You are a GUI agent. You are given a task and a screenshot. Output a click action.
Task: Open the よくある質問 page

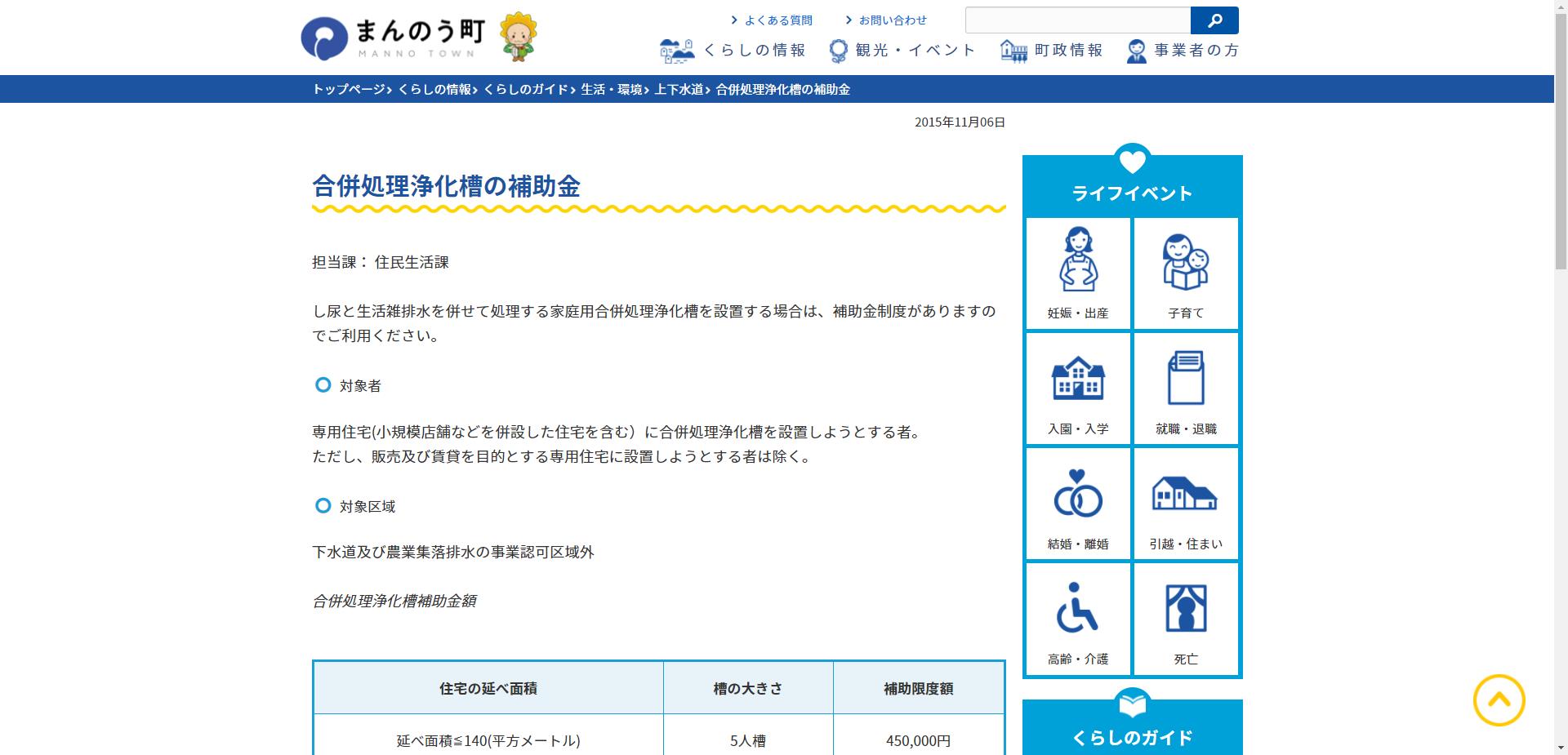point(774,20)
